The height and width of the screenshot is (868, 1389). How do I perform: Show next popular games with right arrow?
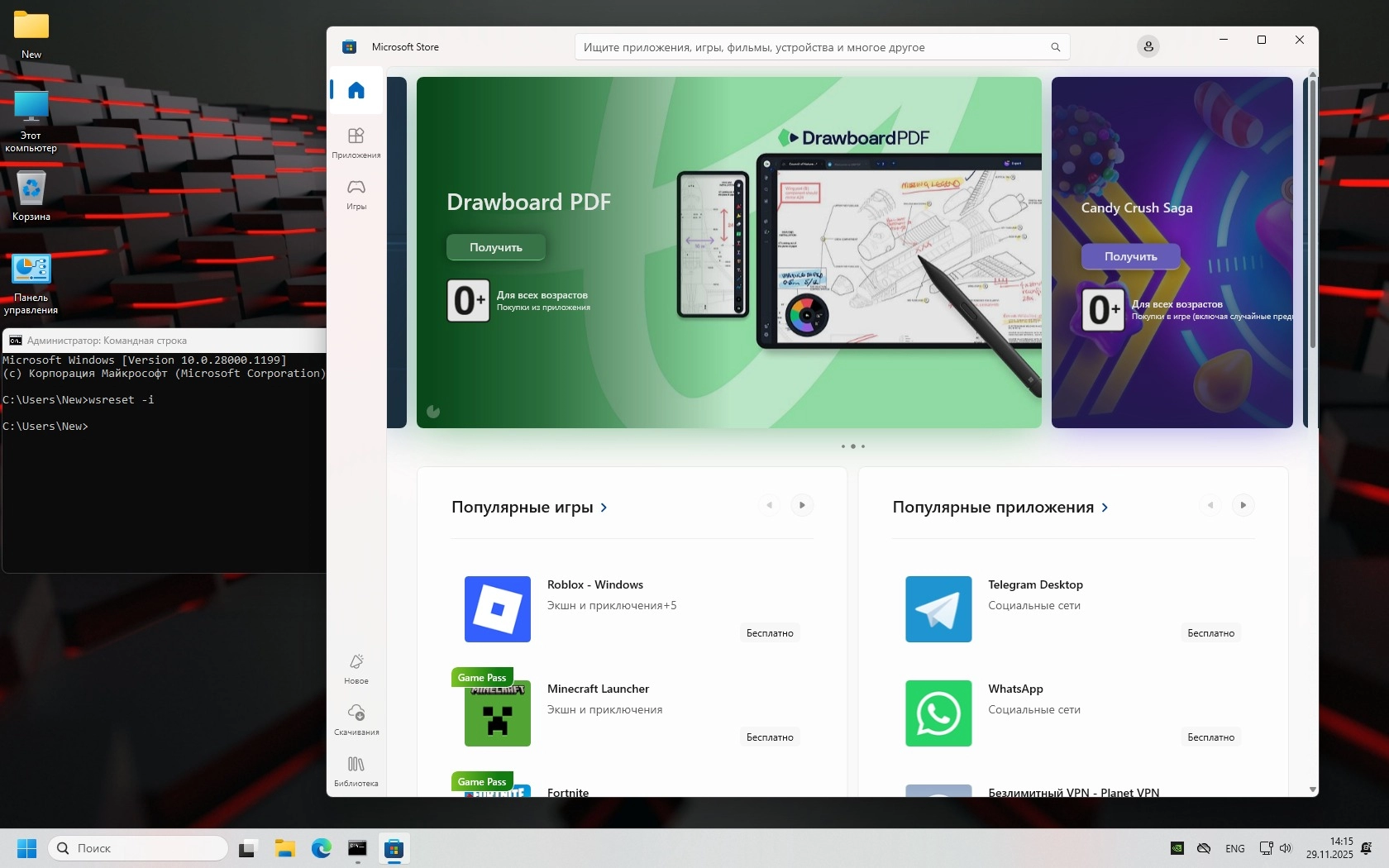[x=802, y=505]
